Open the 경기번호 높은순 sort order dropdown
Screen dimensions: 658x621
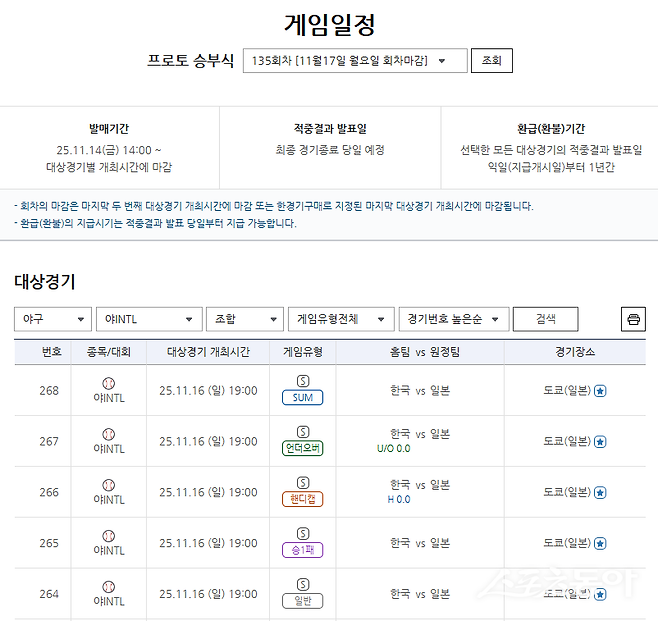[454, 319]
